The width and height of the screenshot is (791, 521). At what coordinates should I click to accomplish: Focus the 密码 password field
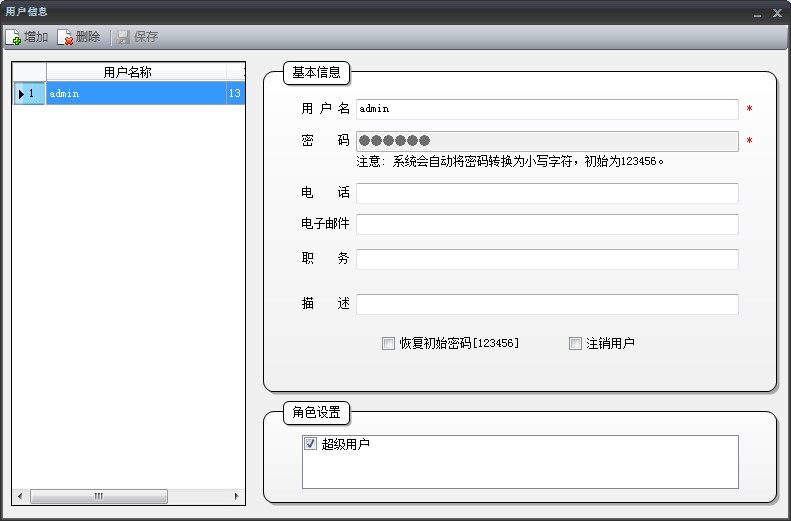tap(546, 141)
